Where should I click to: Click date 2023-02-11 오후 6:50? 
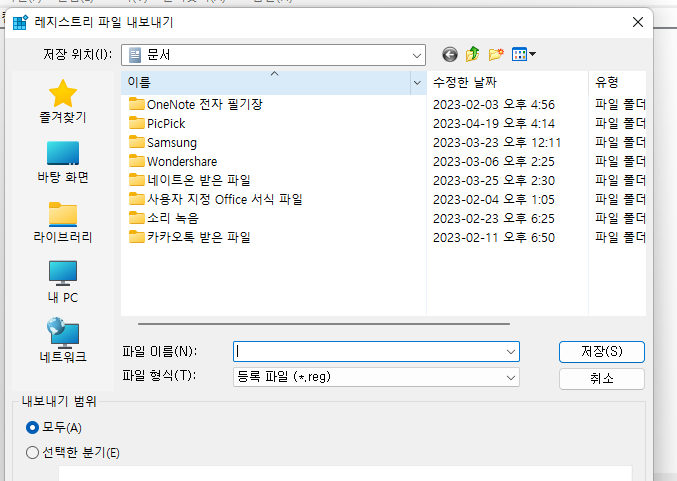pos(494,237)
